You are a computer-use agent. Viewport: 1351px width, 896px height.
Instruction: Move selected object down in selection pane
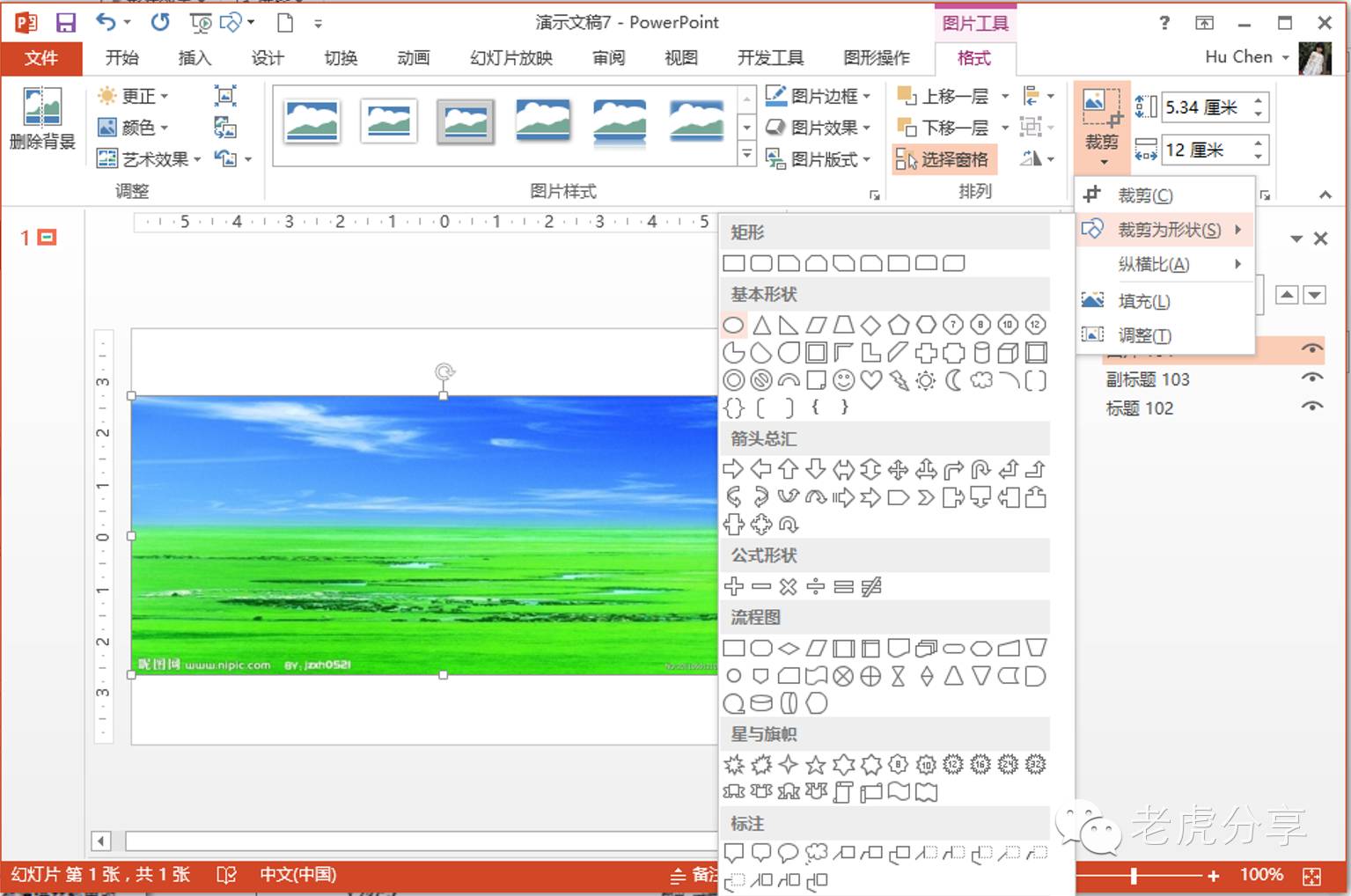click(x=1315, y=295)
